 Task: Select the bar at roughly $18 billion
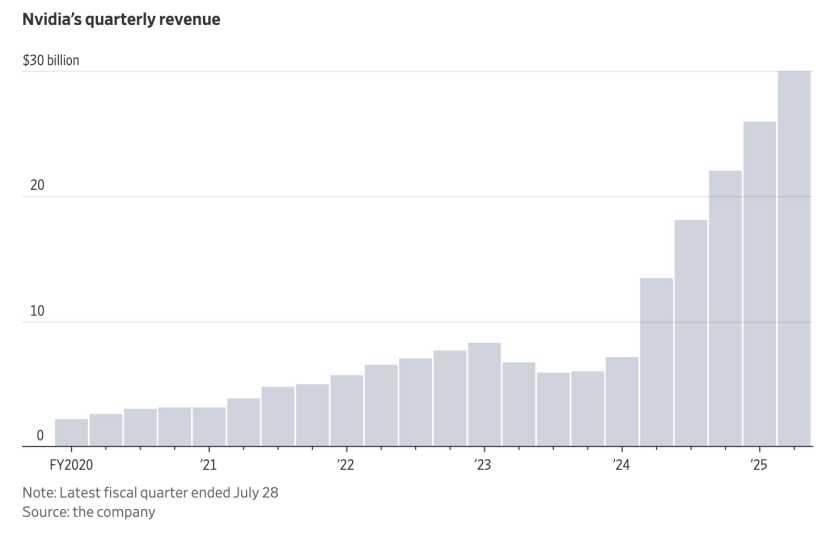691,334
